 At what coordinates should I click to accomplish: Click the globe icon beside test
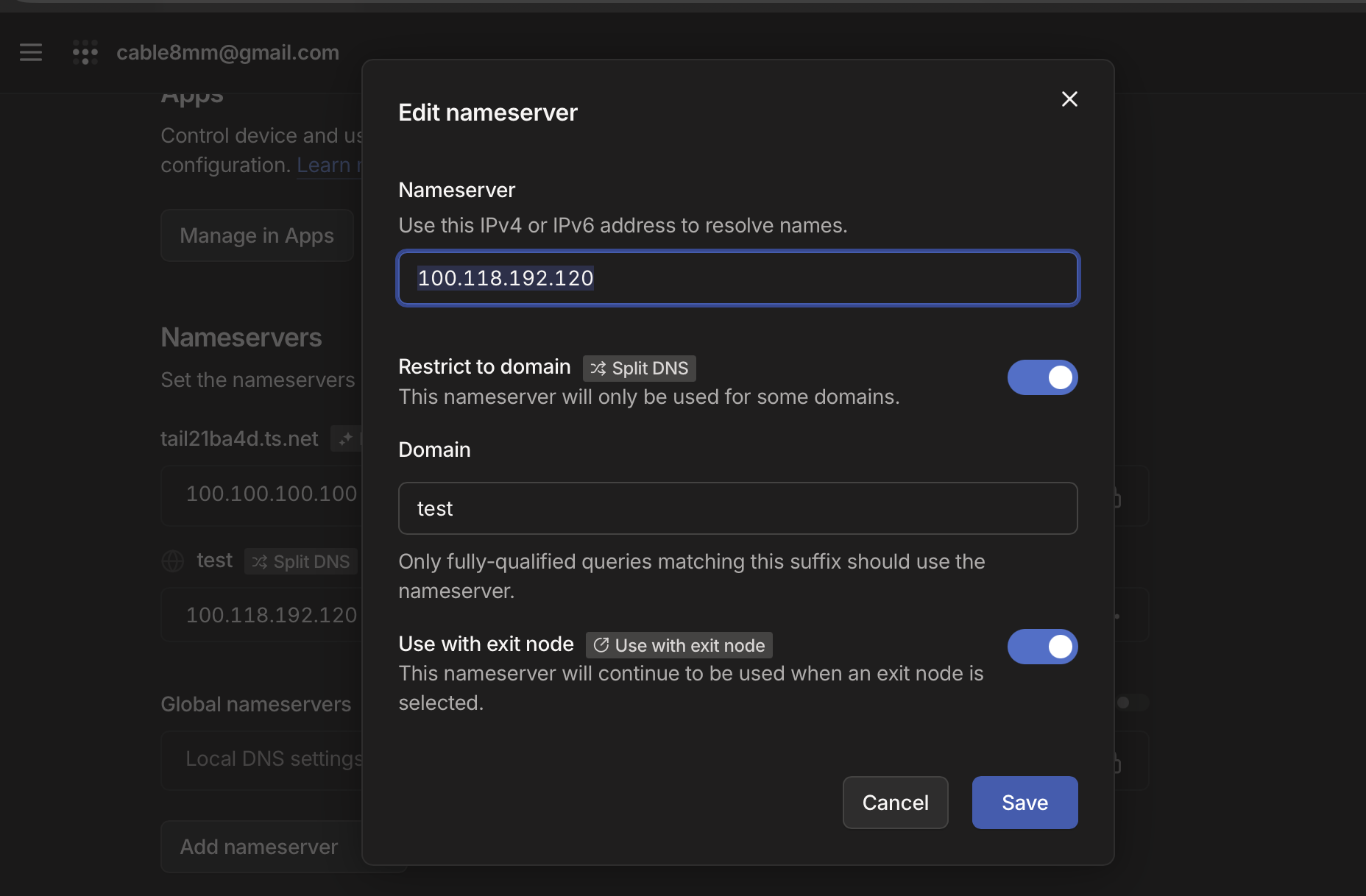[173, 561]
